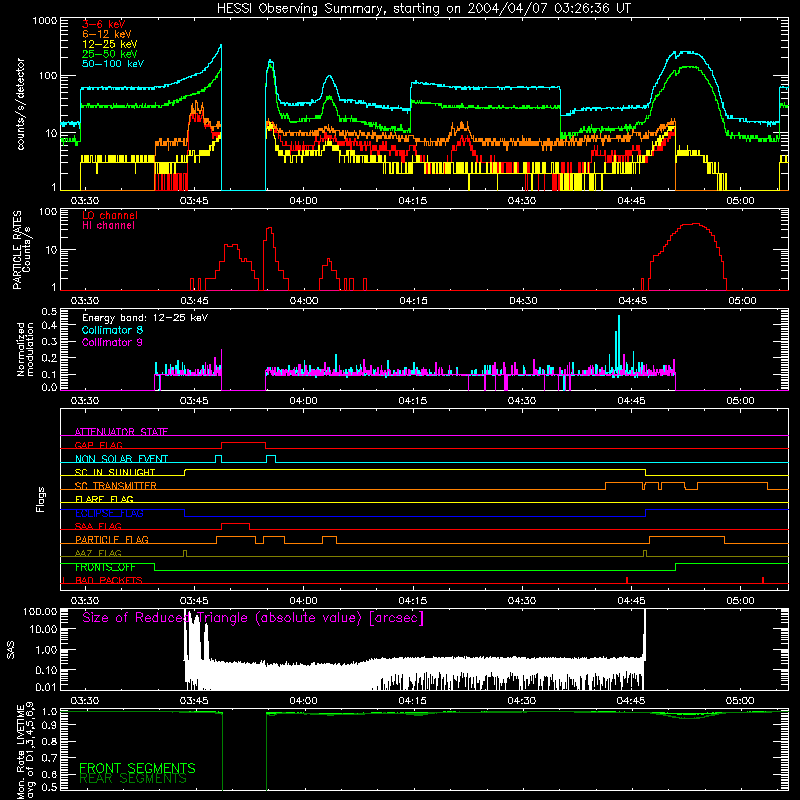Click the Normalized modulation axis label
The height and width of the screenshot is (800, 800).
tap(26, 349)
